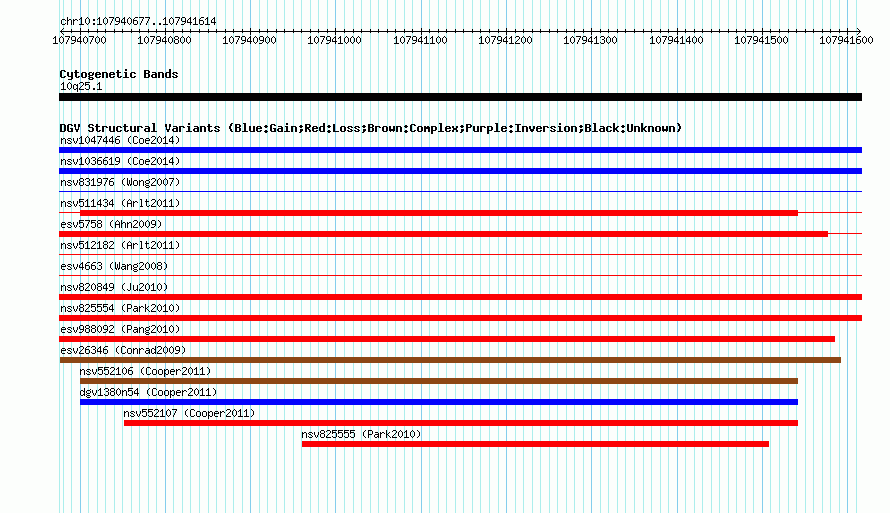
Task: Select nsv825555 red loss bar
Action: [x=535, y=444]
